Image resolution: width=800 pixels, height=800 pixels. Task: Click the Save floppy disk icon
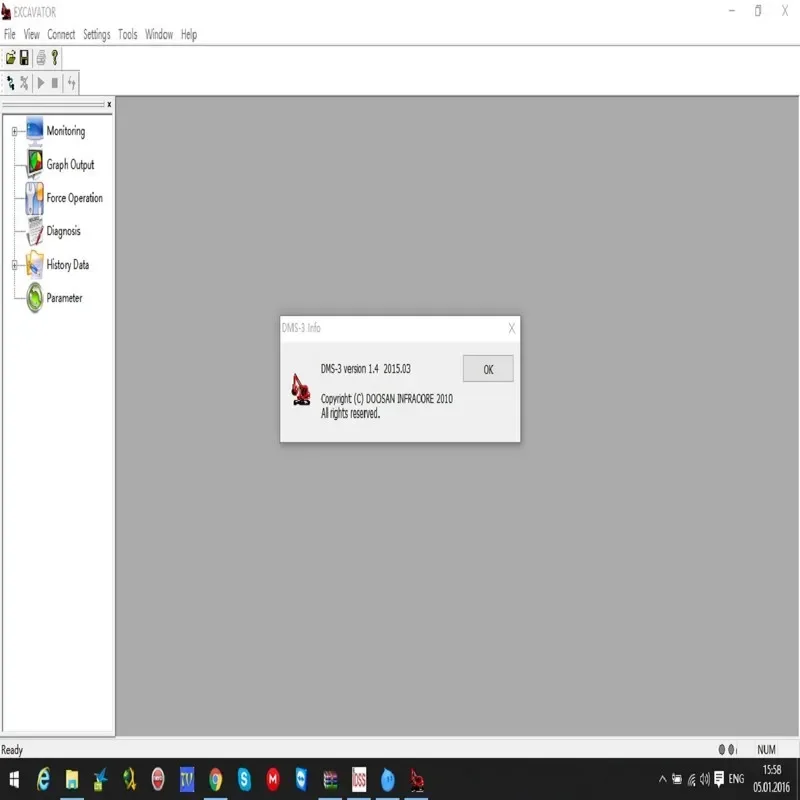click(x=24, y=58)
